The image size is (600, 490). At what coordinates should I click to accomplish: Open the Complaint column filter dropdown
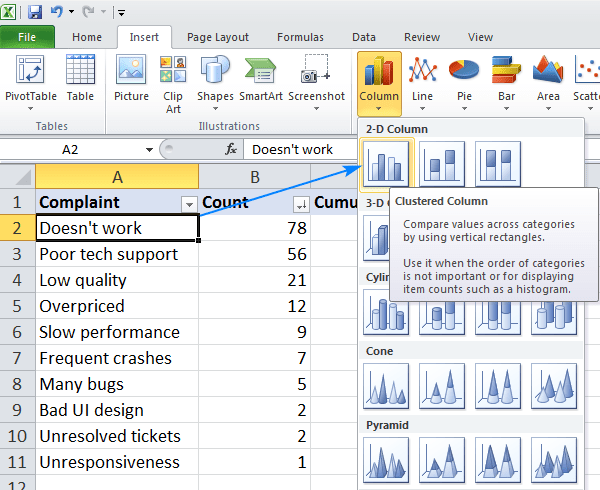coord(188,203)
